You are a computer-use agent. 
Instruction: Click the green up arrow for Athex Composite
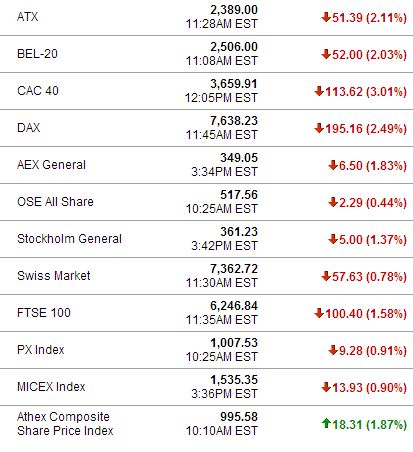(x=326, y=423)
